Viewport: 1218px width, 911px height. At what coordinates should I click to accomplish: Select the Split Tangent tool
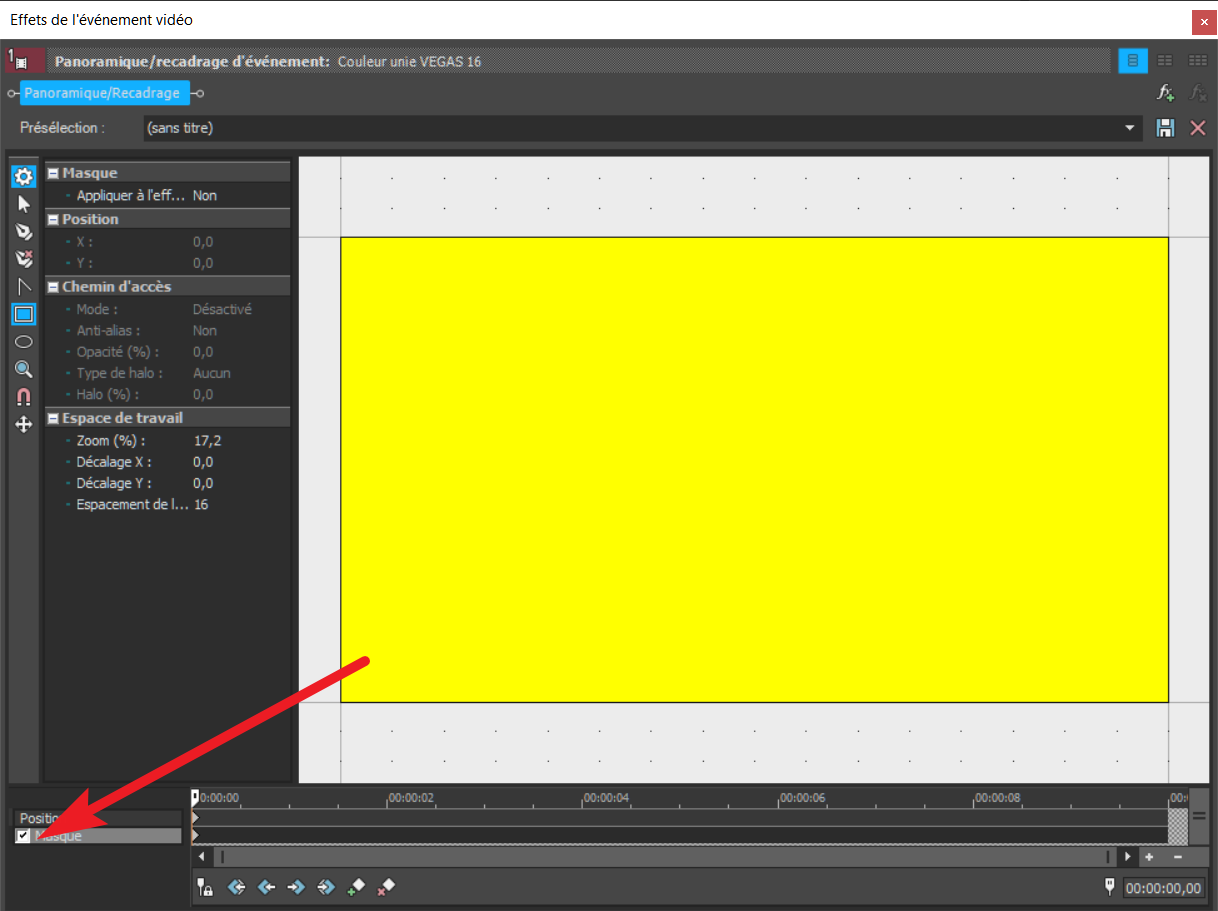24,287
